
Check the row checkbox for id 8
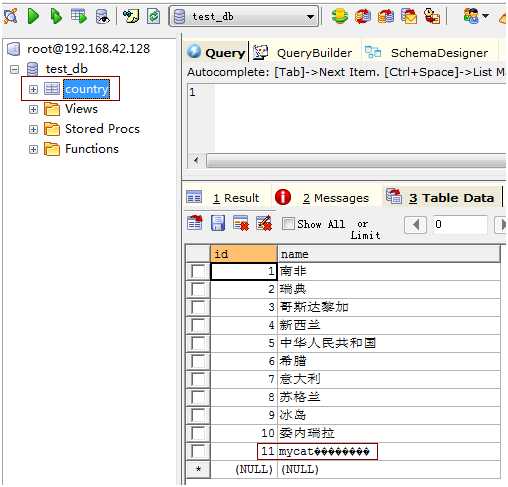[x=198, y=397]
